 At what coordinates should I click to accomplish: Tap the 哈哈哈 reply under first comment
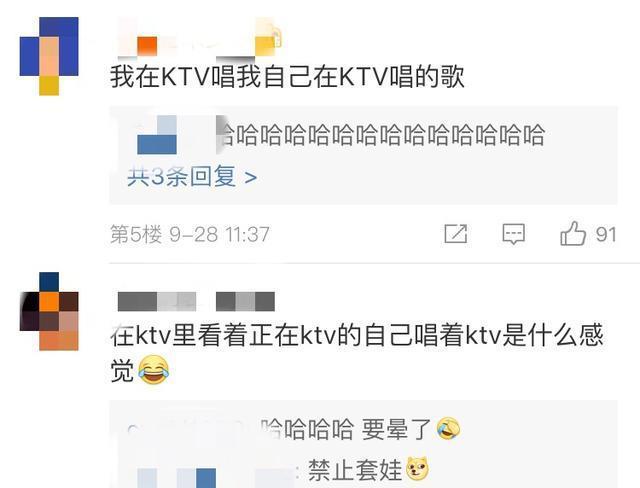pos(382,135)
